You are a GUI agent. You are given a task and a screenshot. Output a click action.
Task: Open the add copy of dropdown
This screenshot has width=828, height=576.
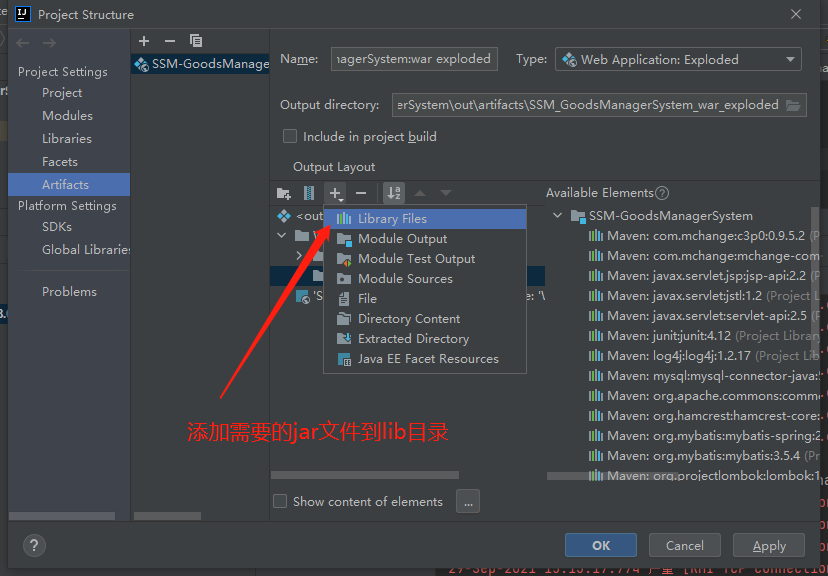[335, 193]
